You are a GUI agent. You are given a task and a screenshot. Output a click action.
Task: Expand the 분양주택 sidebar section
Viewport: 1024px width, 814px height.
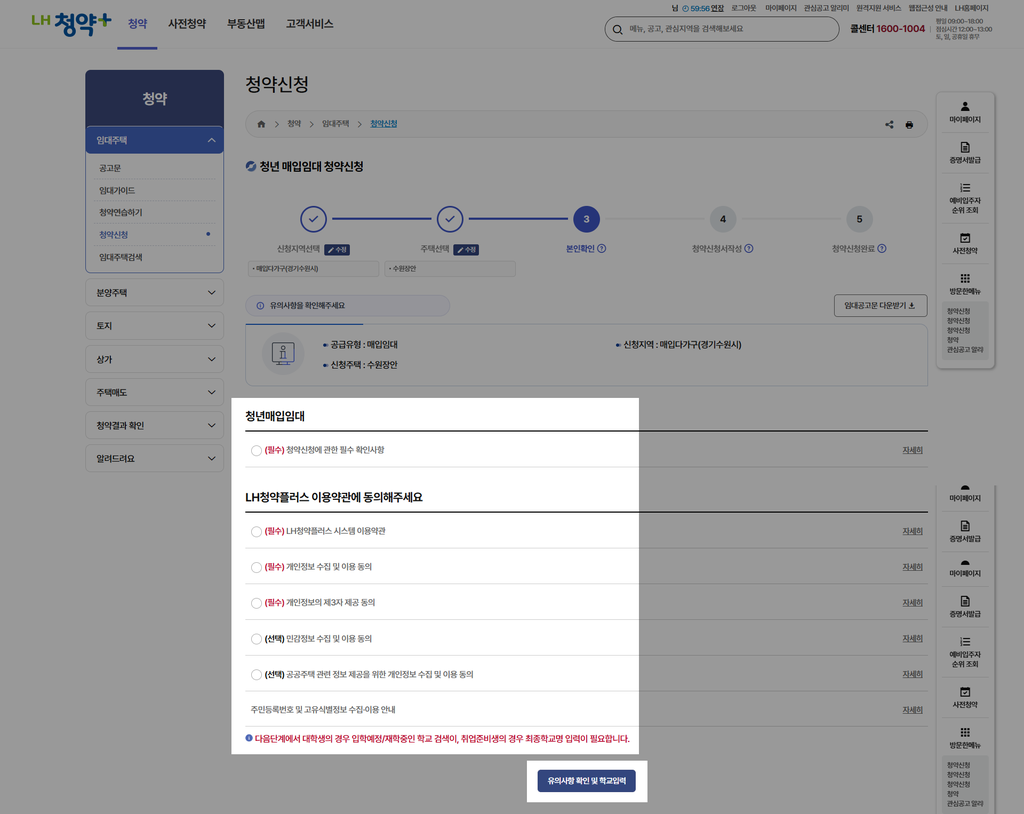pyautogui.click(x=154, y=292)
